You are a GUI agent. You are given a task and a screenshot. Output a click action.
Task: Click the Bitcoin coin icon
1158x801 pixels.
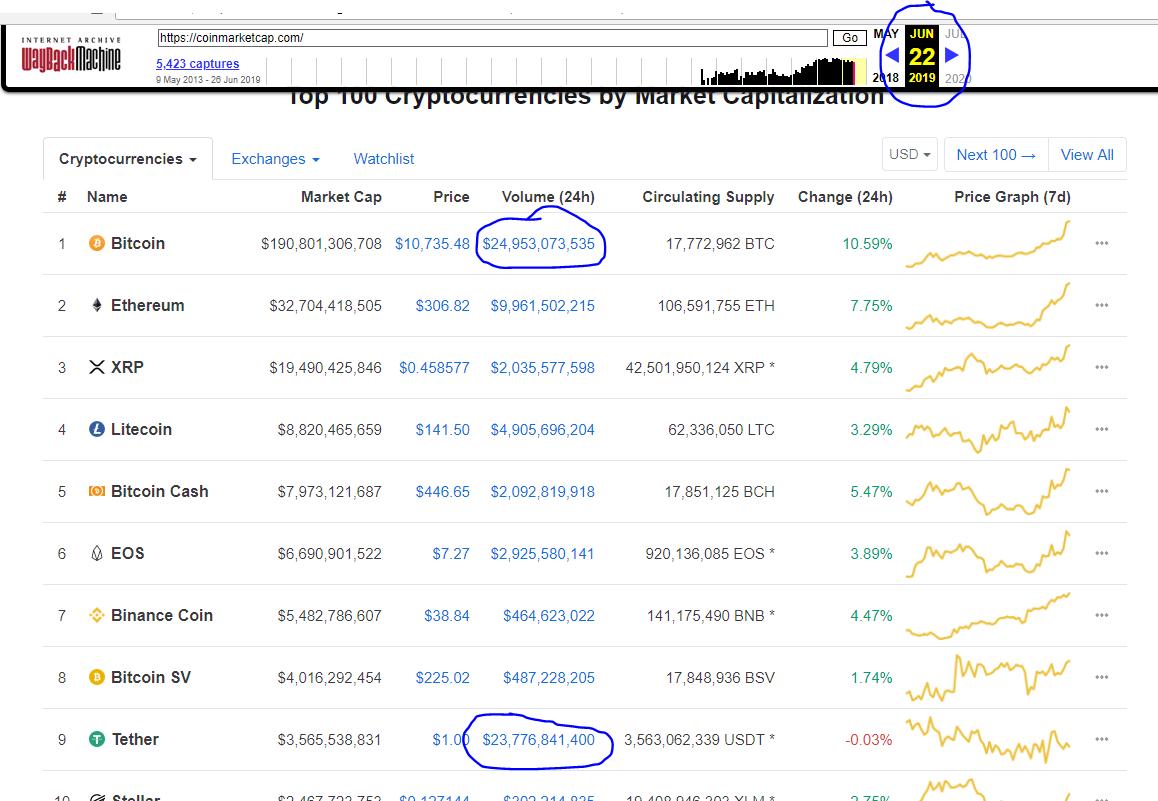pyautogui.click(x=97, y=243)
